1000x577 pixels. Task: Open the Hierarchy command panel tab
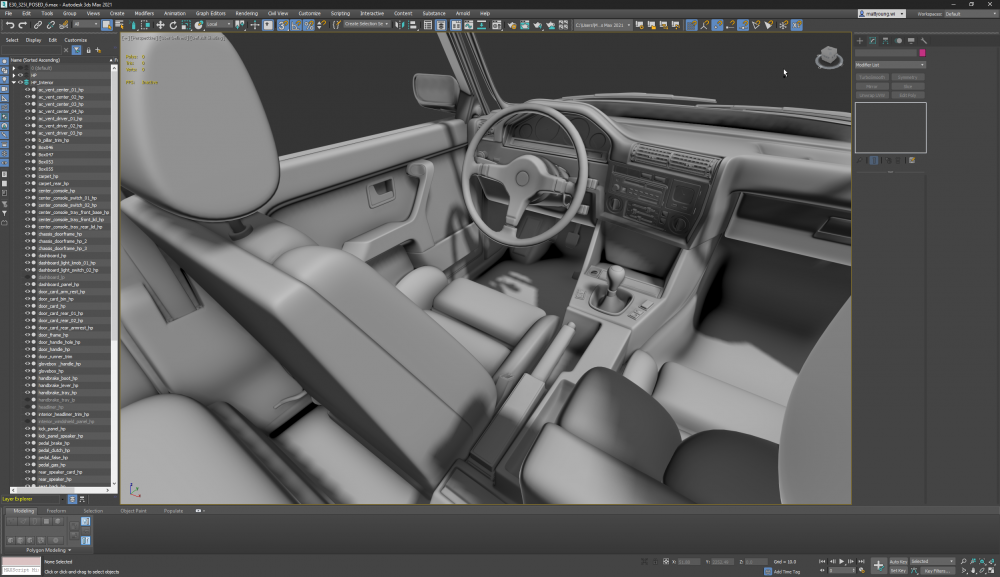[x=885, y=40]
